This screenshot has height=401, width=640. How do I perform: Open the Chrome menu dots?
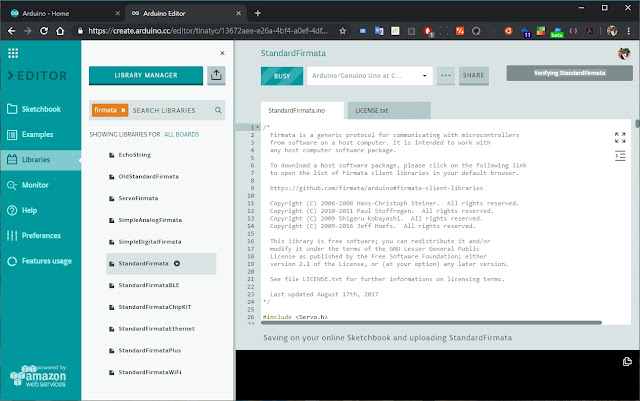(x=629, y=31)
